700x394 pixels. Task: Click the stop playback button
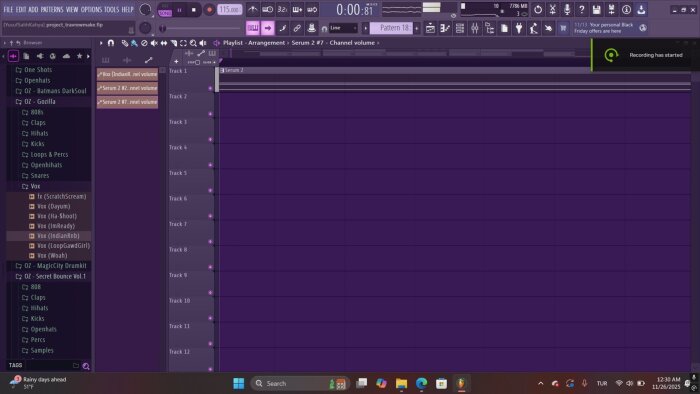[x=194, y=10]
